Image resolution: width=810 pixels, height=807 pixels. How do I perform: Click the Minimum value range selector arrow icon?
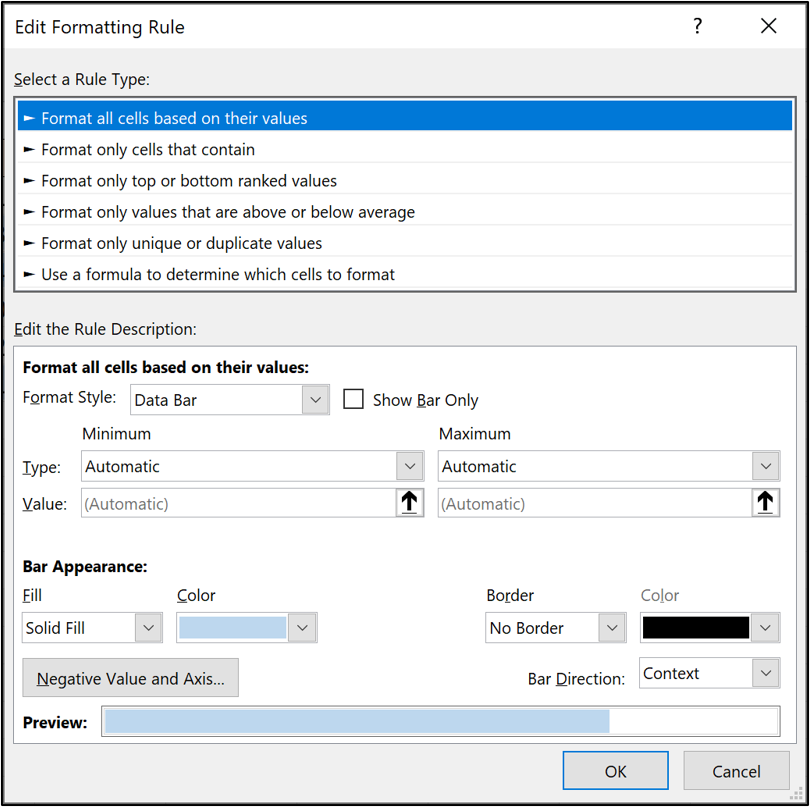point(409,503)
